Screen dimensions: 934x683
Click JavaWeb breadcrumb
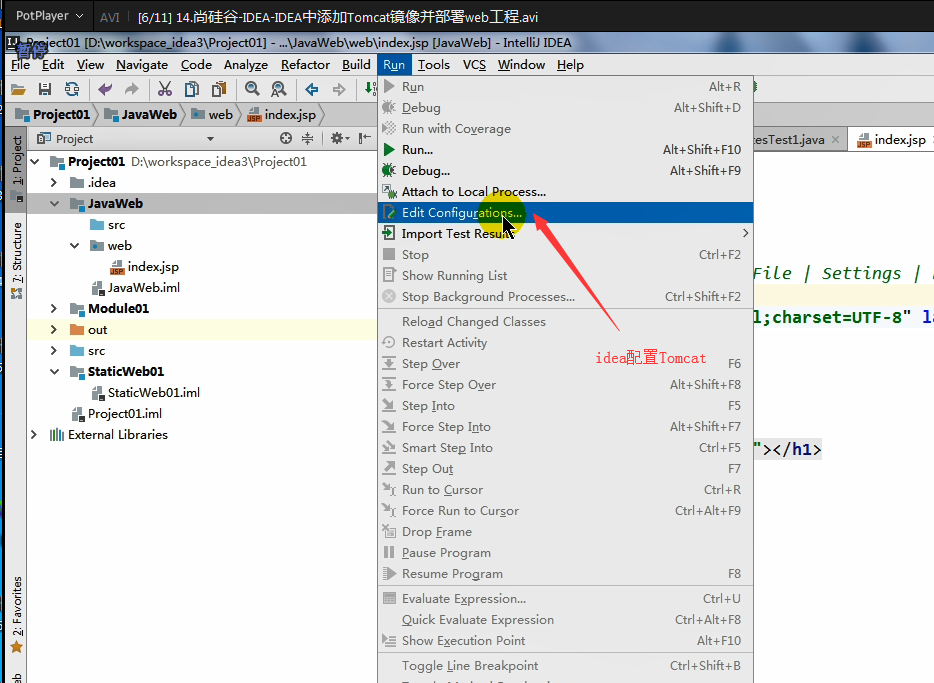141,114
